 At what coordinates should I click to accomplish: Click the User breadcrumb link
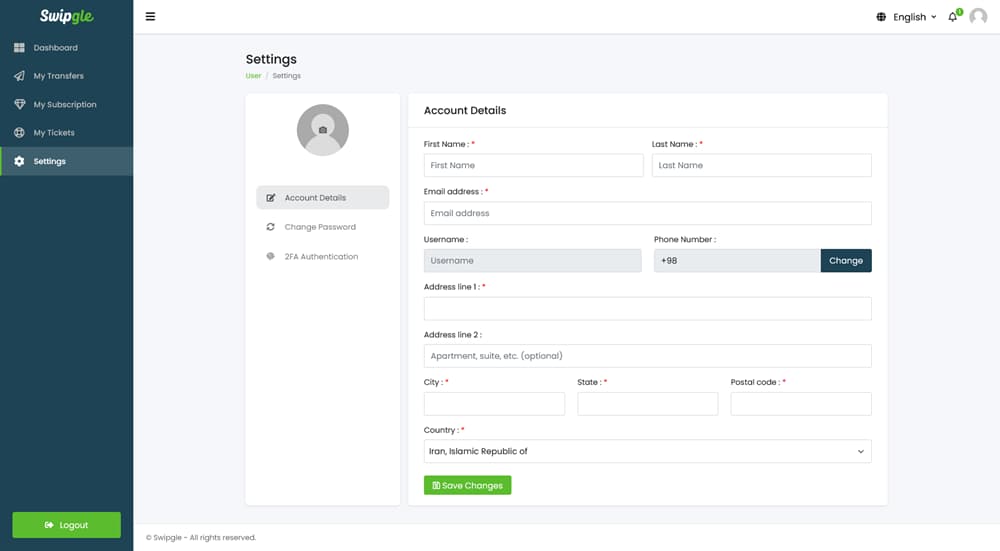(x=253, y=76)
